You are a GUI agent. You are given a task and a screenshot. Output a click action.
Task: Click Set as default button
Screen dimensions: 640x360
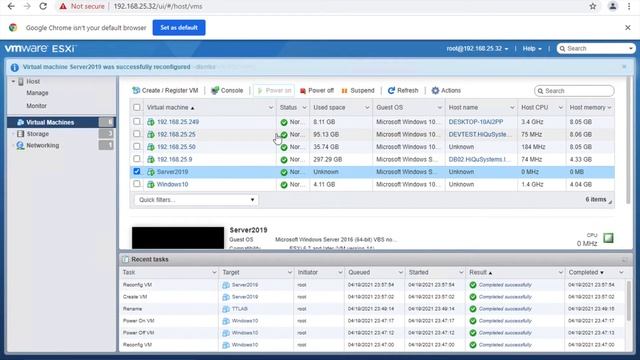(179, 27)
